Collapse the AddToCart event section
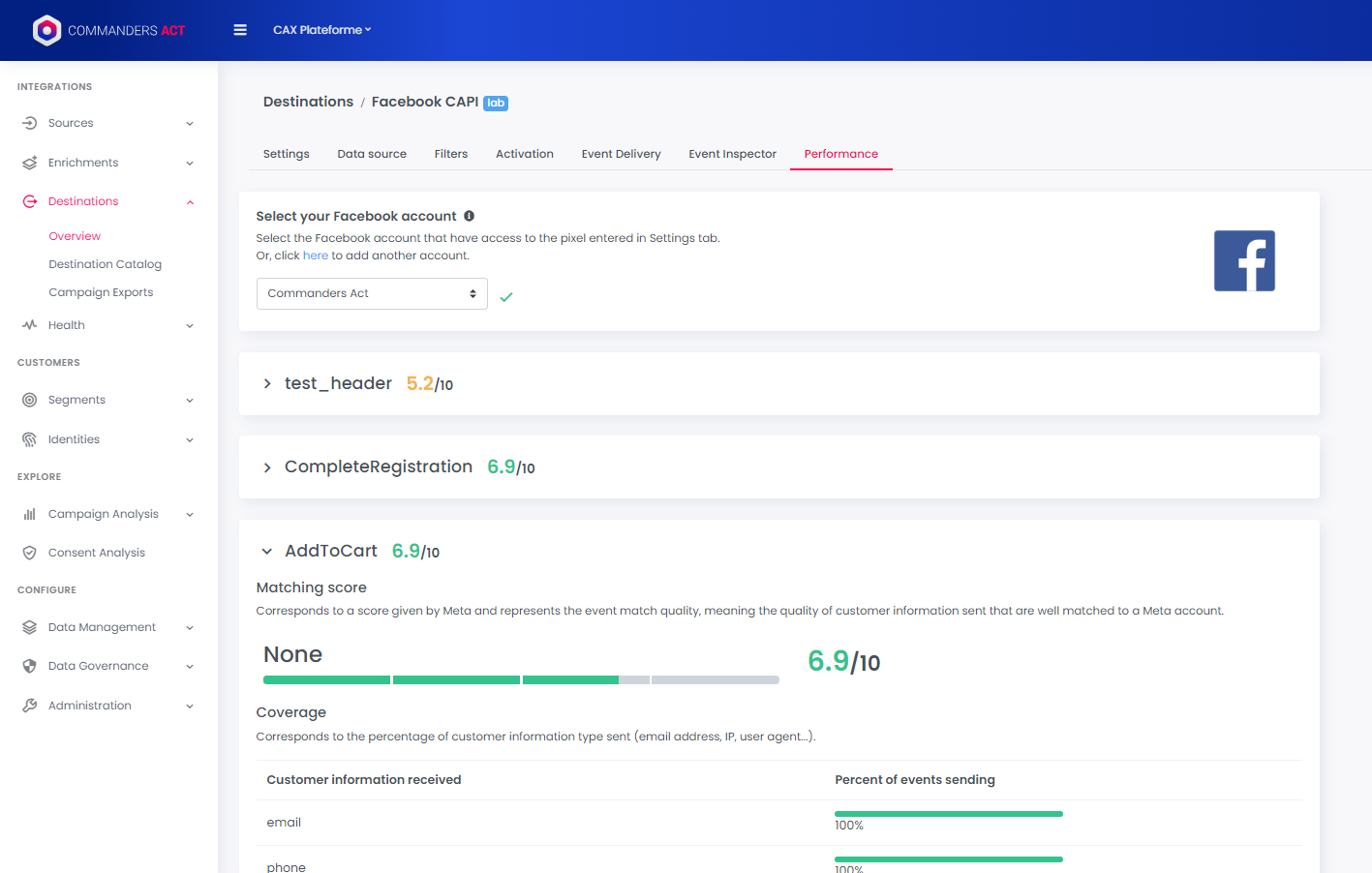Image resolution: width=1372 pixels, height=873 pixels. (x=267, y=552)
